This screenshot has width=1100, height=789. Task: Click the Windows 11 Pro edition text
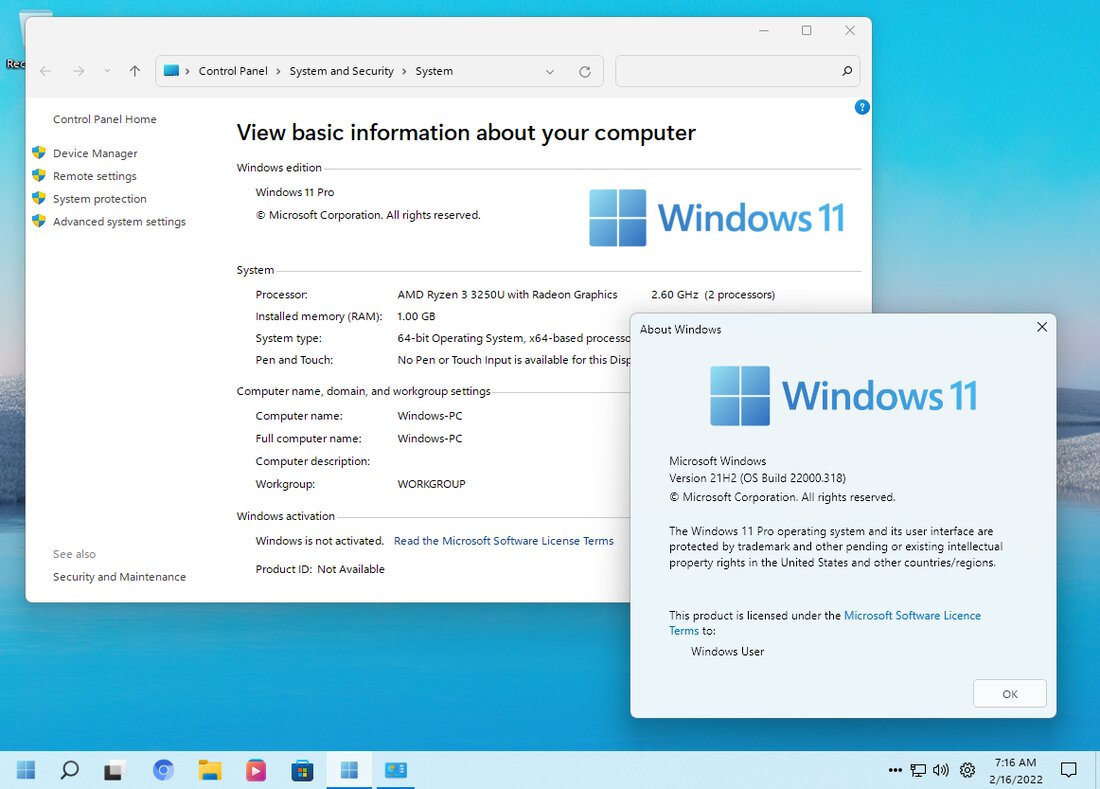coord(295,192)
